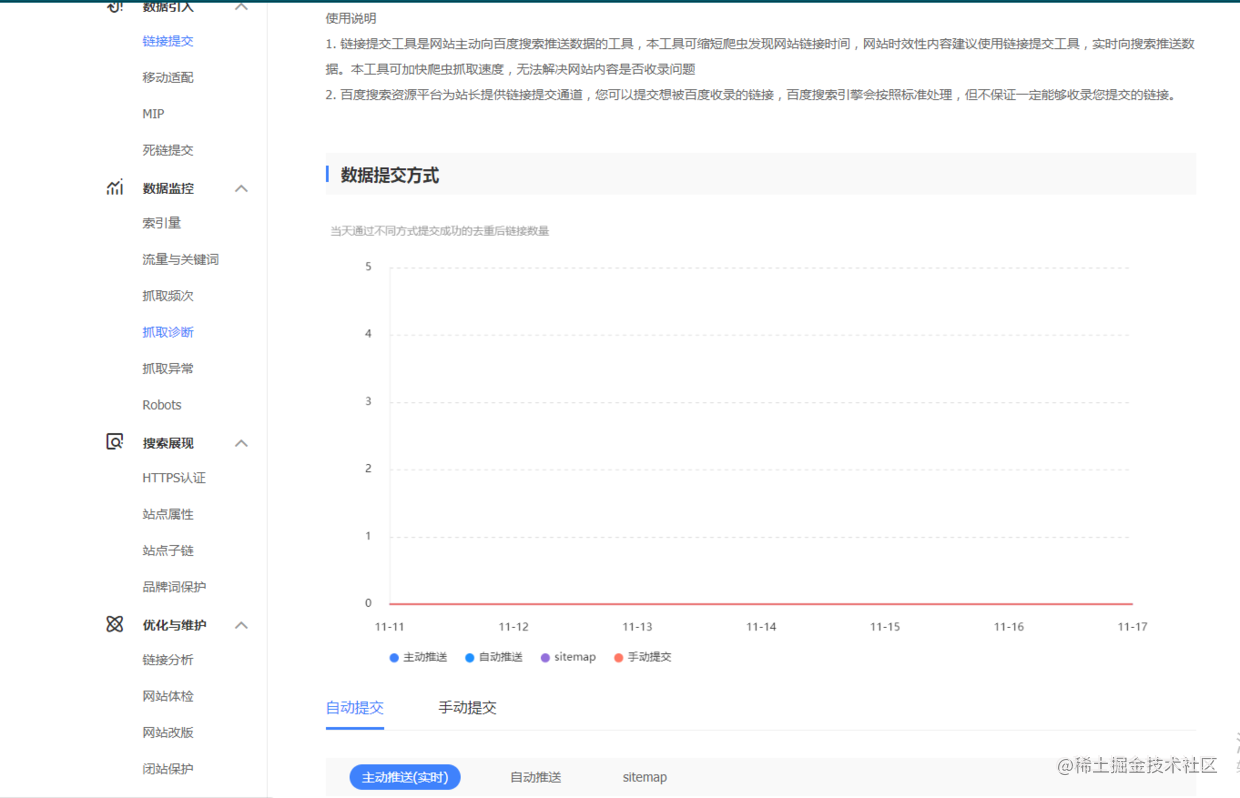Open the Robots sidebar item
1240x798 pixels.
click(x=162, y=405)
